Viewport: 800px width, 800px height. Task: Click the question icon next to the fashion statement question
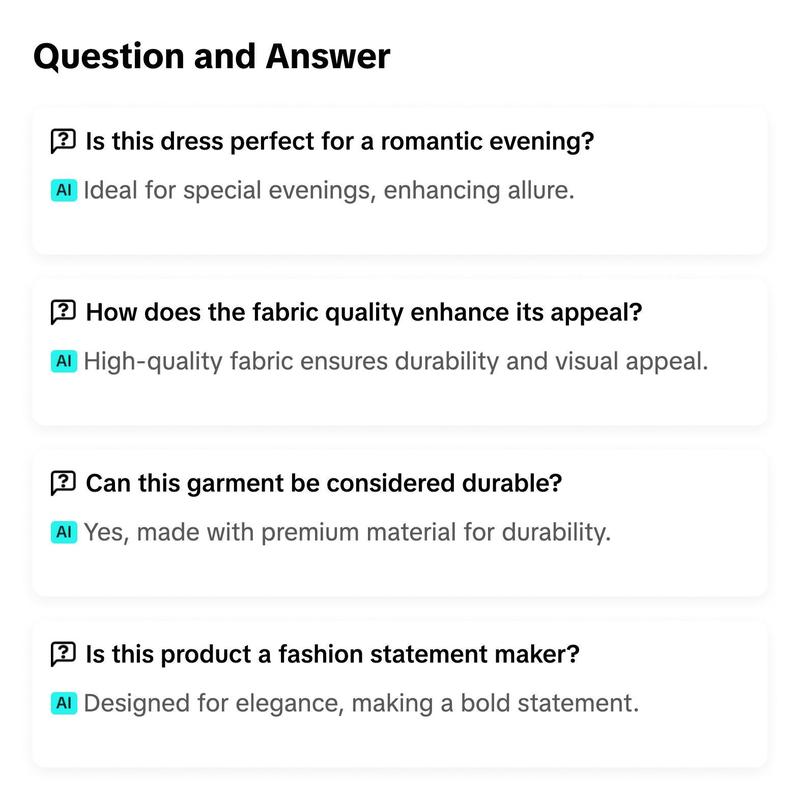point(63,654)
